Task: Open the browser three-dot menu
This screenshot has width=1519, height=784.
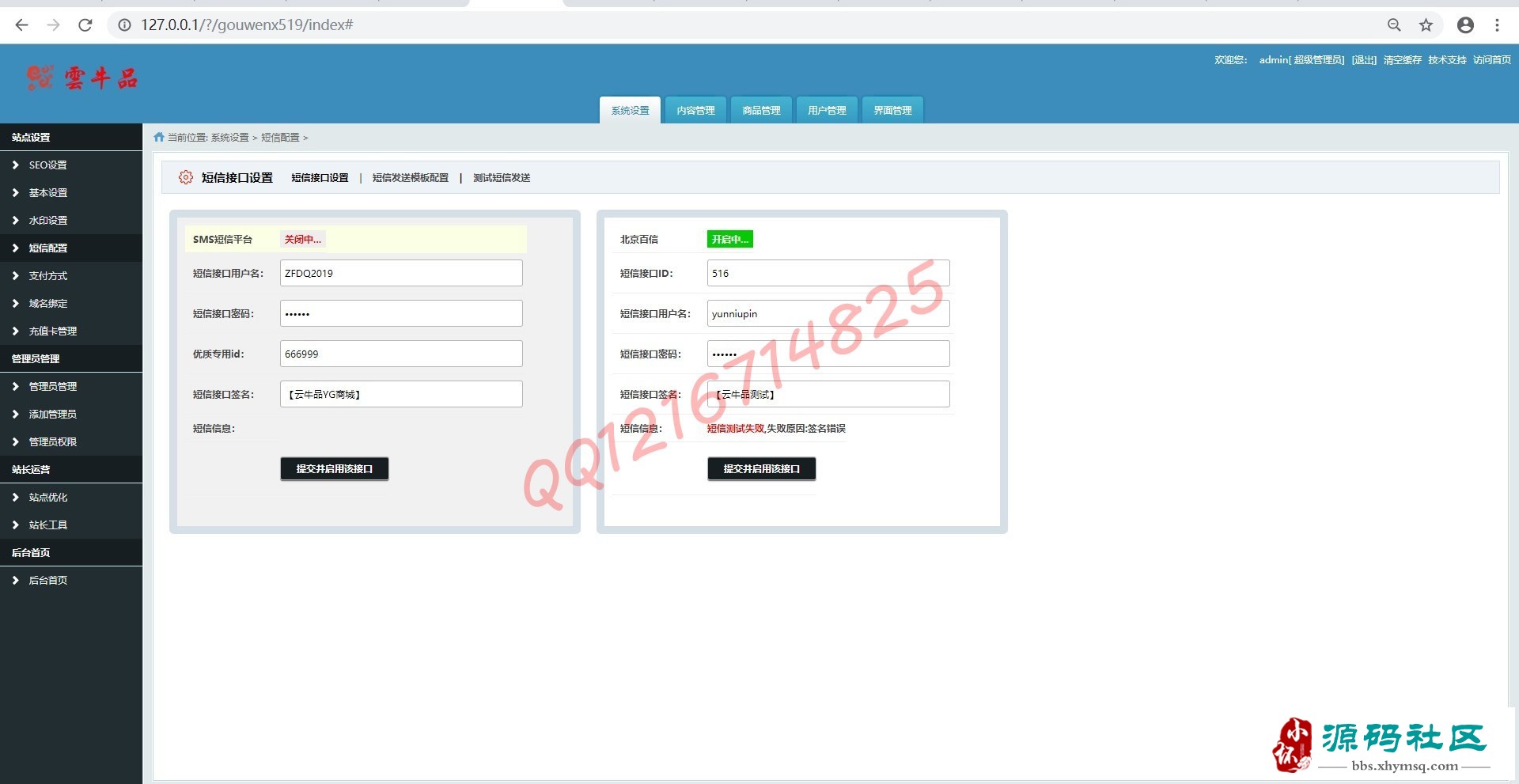Action: [x=1497, y=25]
